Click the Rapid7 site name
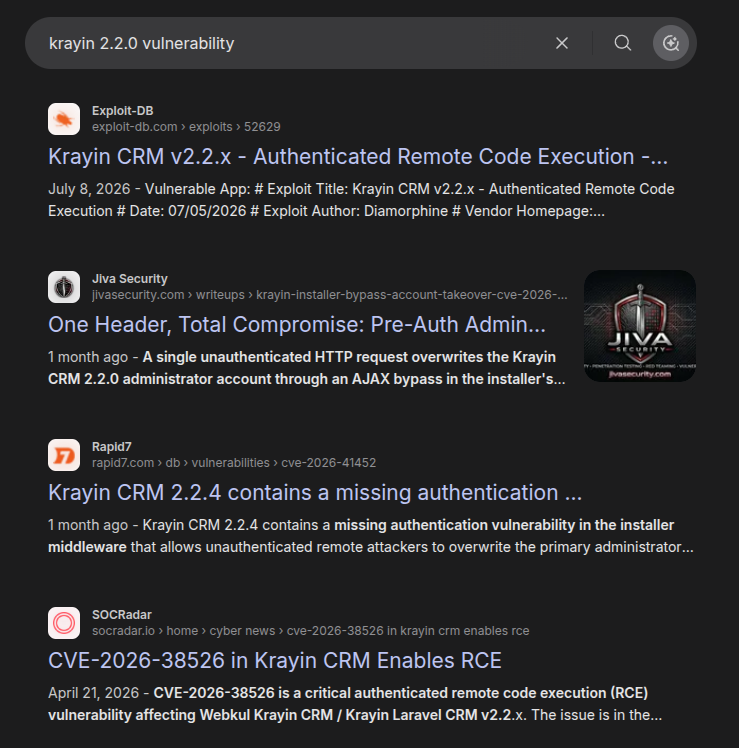Image resolution: width=739 pixels, height=748 pixels. pyautogui.click(x=112, y=447)
